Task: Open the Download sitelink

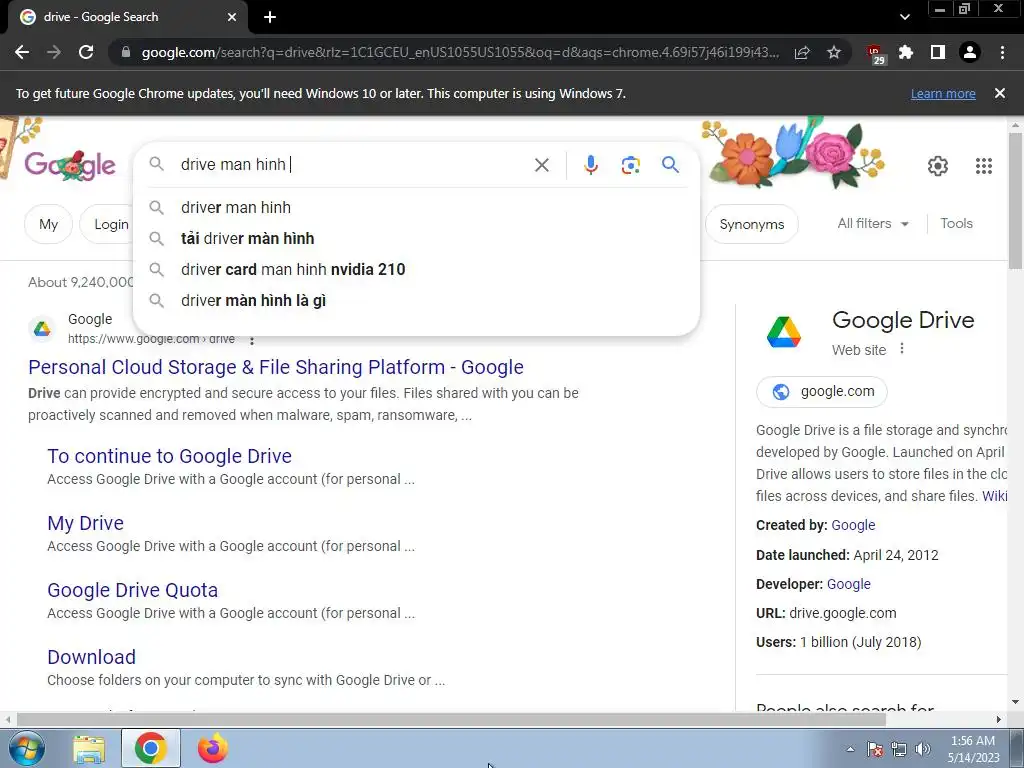Action: pyautogui.click(x=91, y=657)
